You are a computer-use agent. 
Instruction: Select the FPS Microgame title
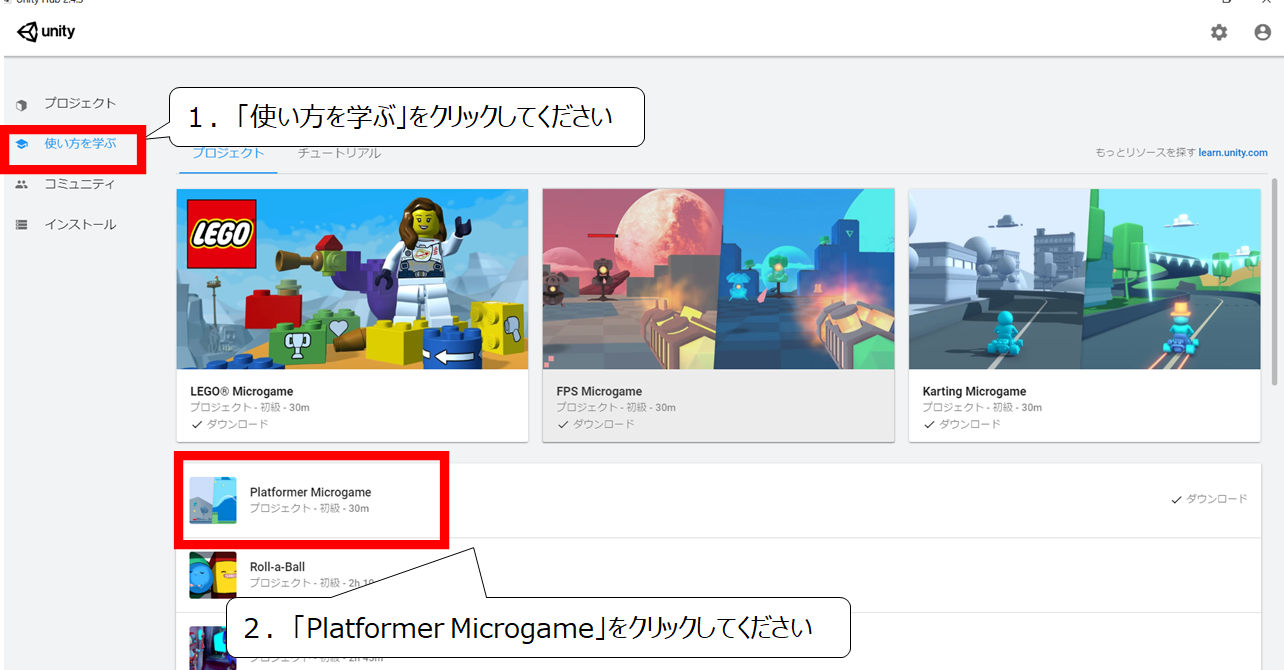pos(599,392)
